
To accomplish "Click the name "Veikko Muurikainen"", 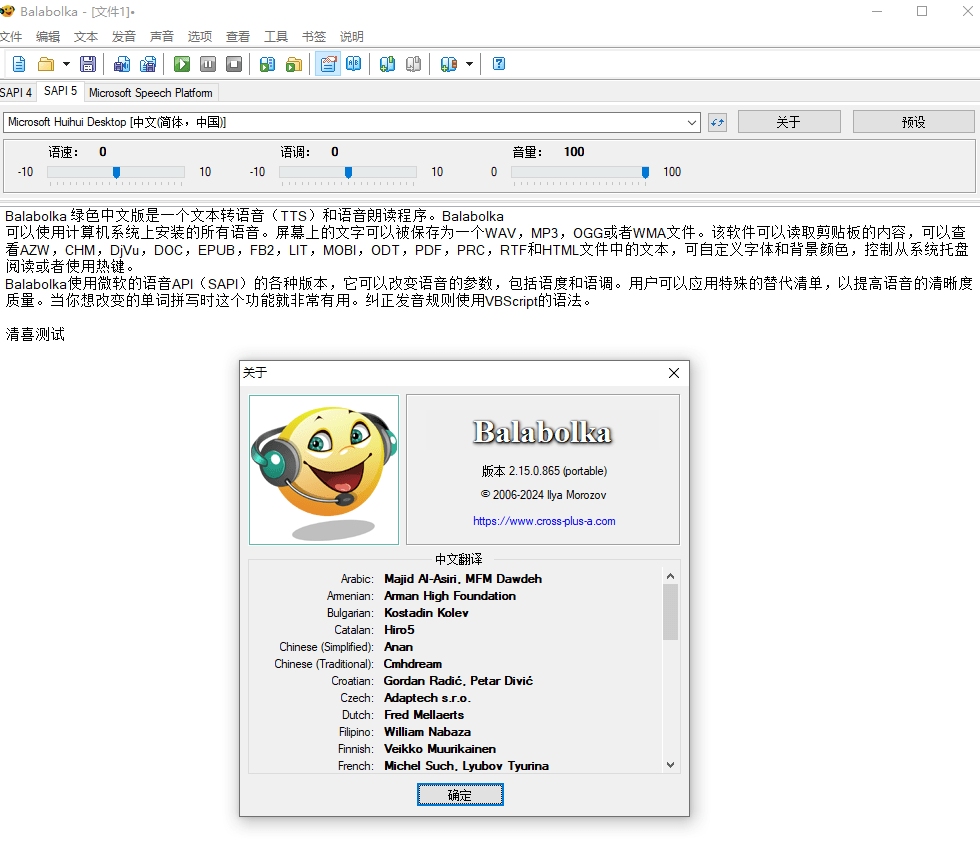I will 440,749.
